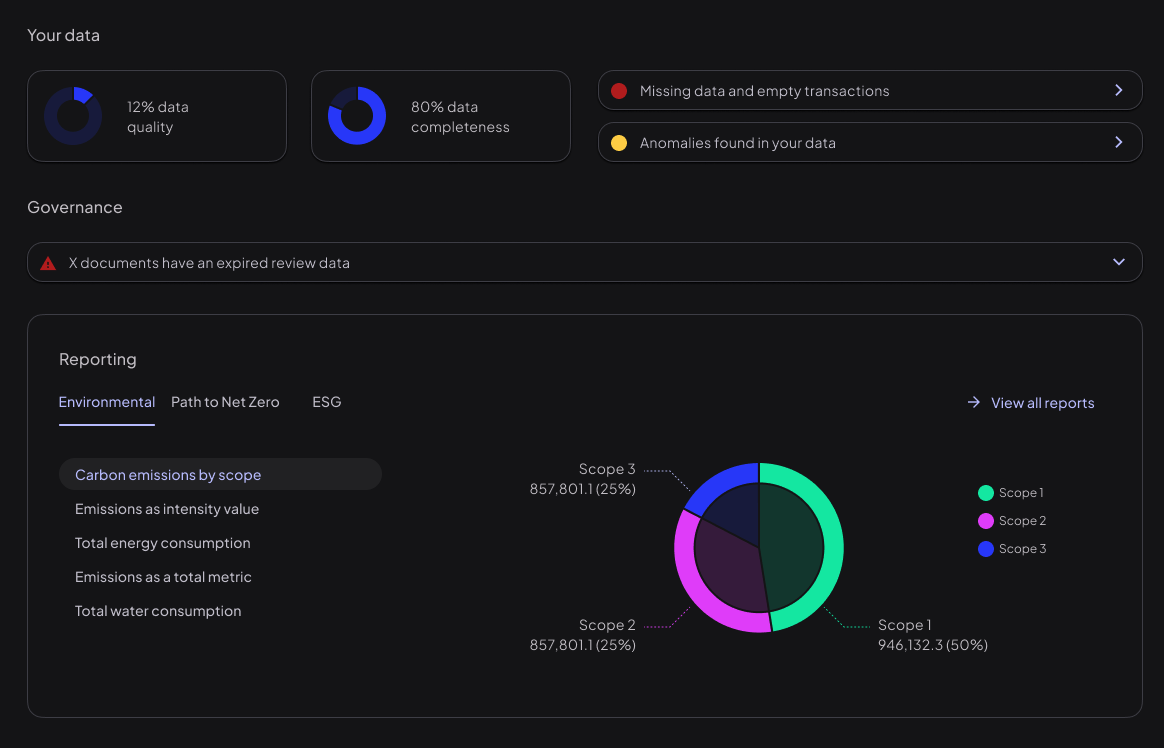Switch to the ESG tab
This screenshot has height=748, width=1164.
(327, 402)
